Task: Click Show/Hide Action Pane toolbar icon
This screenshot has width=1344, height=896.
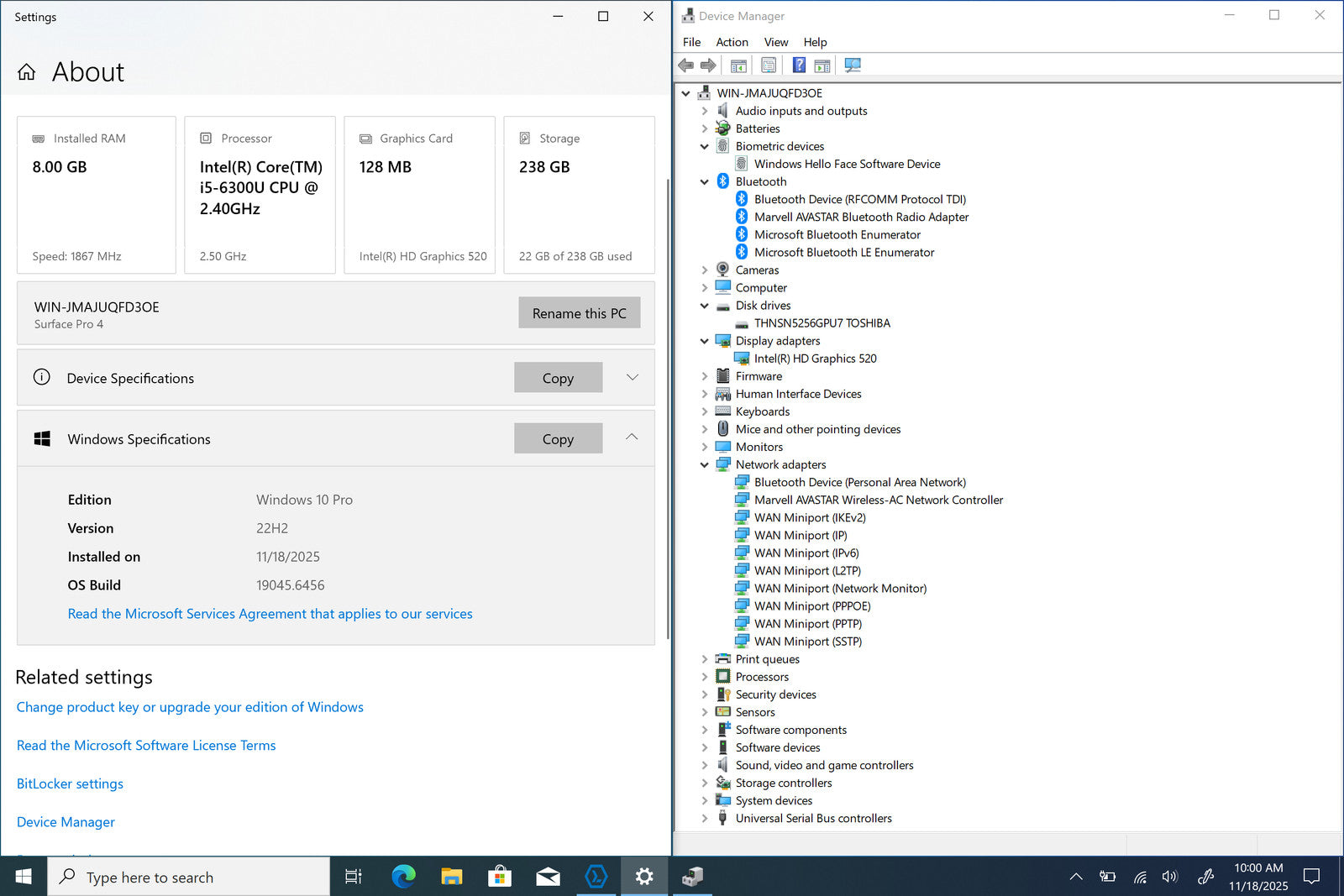Action: 822,65
